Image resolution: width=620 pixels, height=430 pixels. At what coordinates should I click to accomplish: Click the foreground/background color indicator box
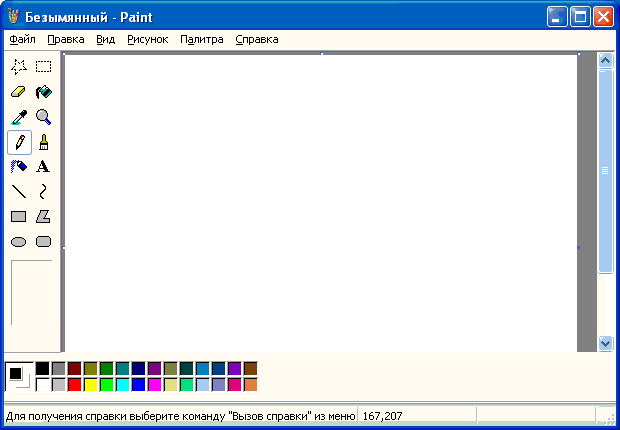click(19, 377)
